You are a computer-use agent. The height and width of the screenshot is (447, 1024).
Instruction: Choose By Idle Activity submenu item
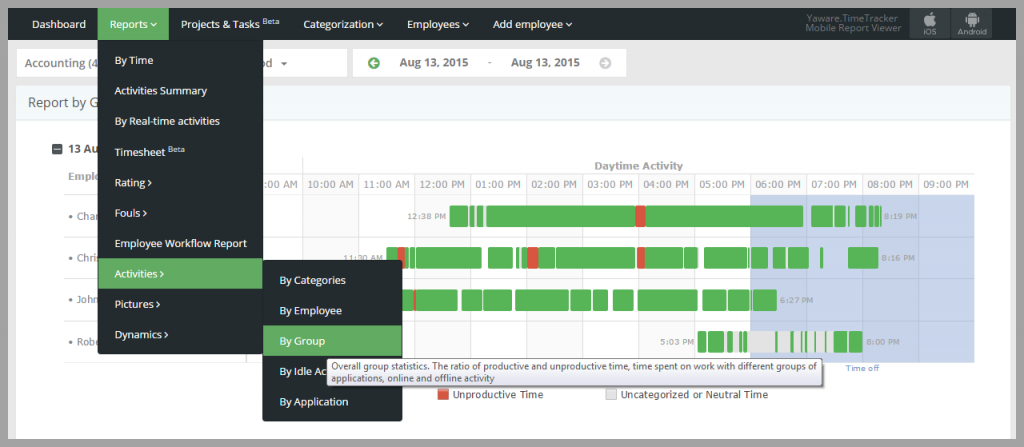[x=302, y=371]
